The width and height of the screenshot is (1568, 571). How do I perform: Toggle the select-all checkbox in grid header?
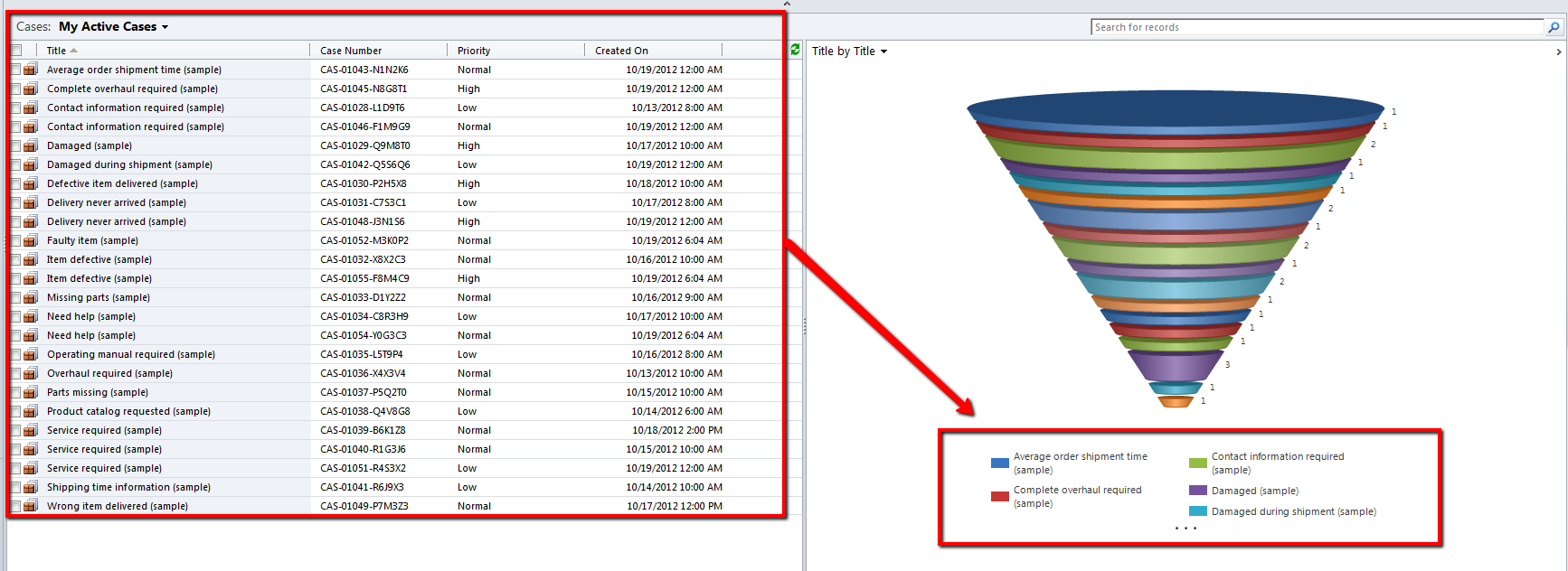[x=15, y=51]
